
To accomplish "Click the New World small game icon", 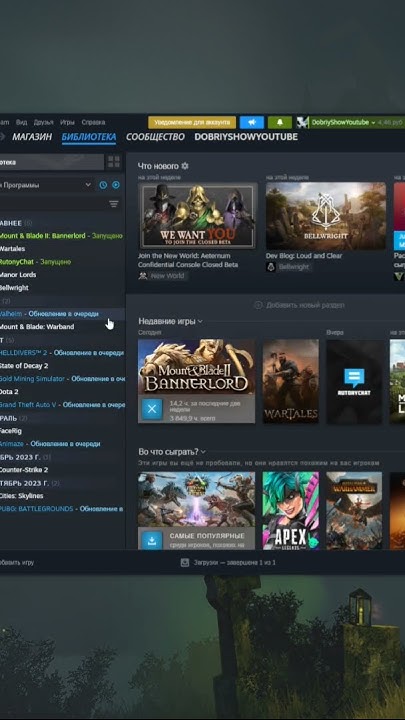I will coord(143,276).
